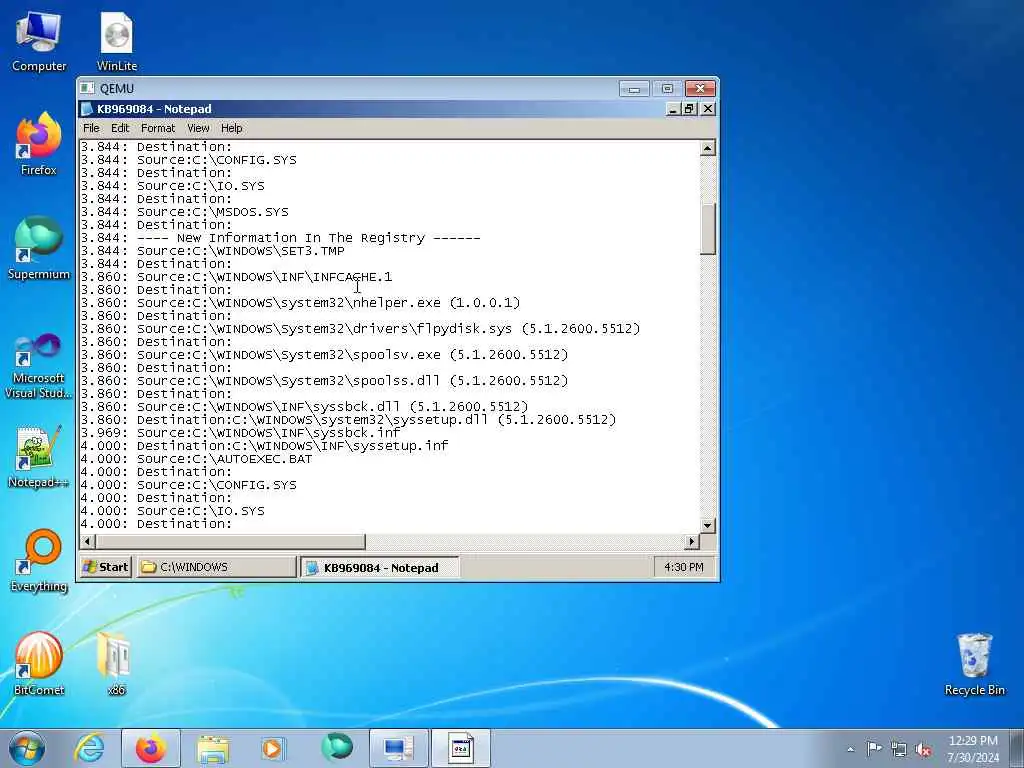Viewport: 1024px width, 768px height.
Task: Click the AUTOEXEC.BAT source line
Action: pos(196,459)
